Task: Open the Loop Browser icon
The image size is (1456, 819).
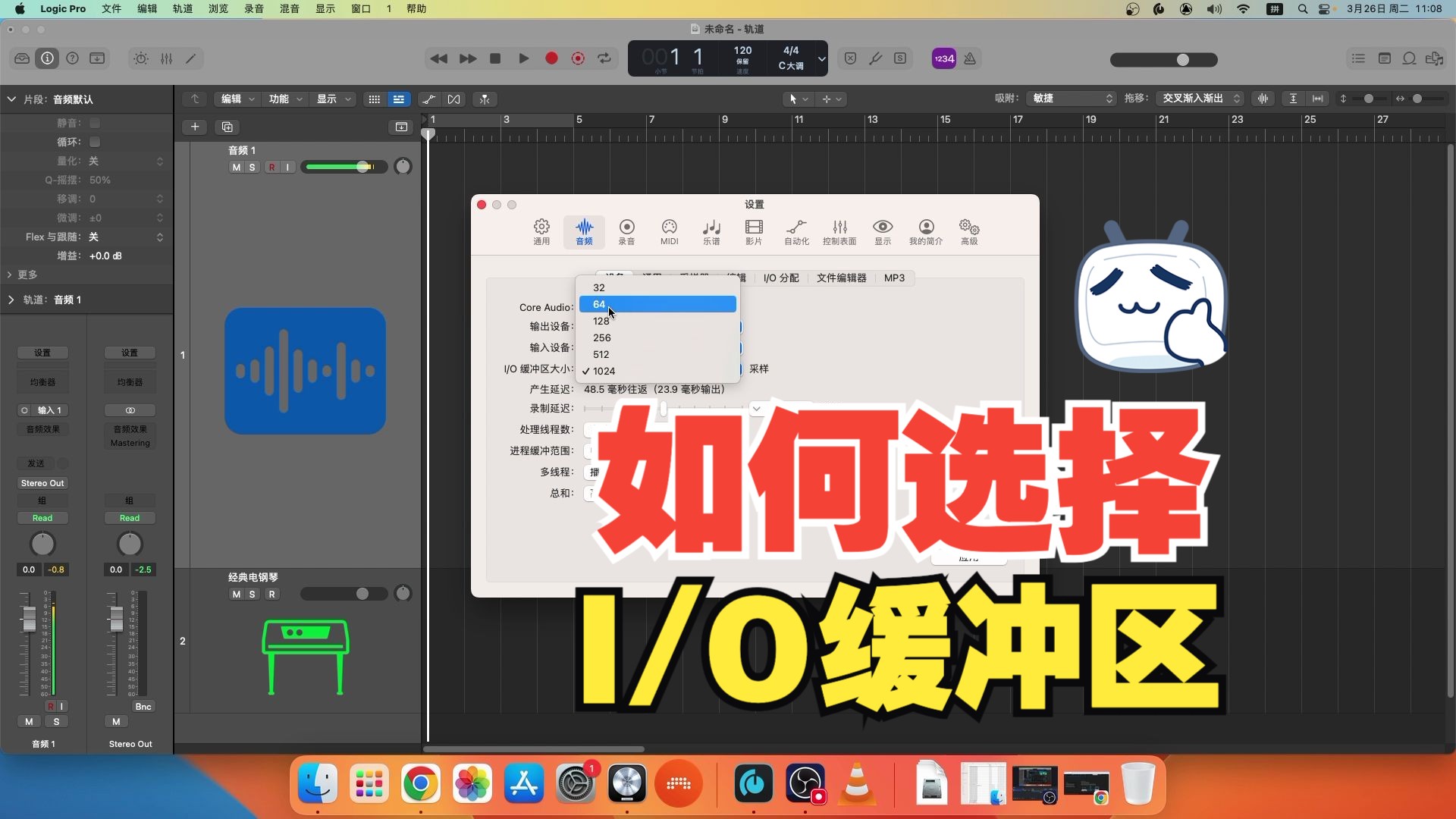Action: click(1409, 58)
